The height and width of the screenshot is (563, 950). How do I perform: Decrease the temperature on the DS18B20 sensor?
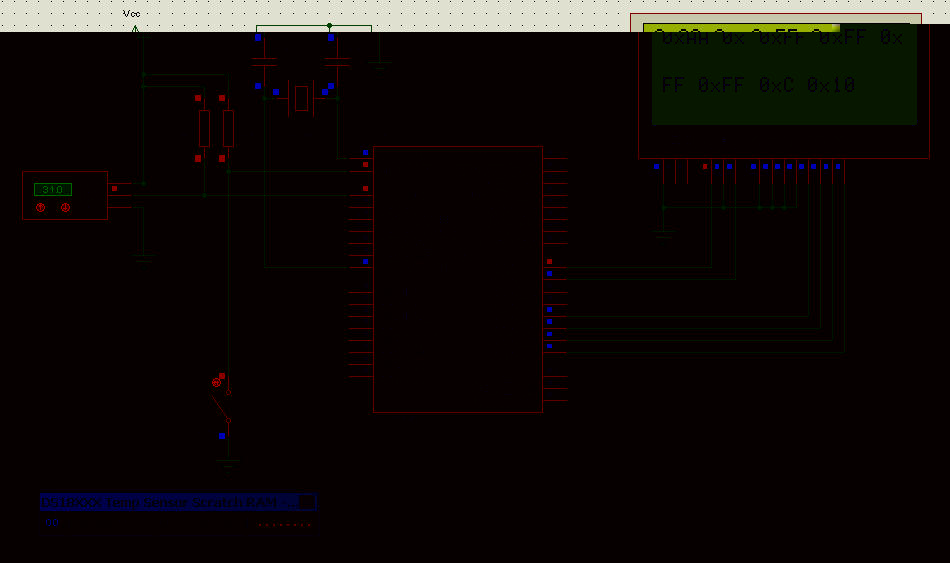[x=65, y=208]
